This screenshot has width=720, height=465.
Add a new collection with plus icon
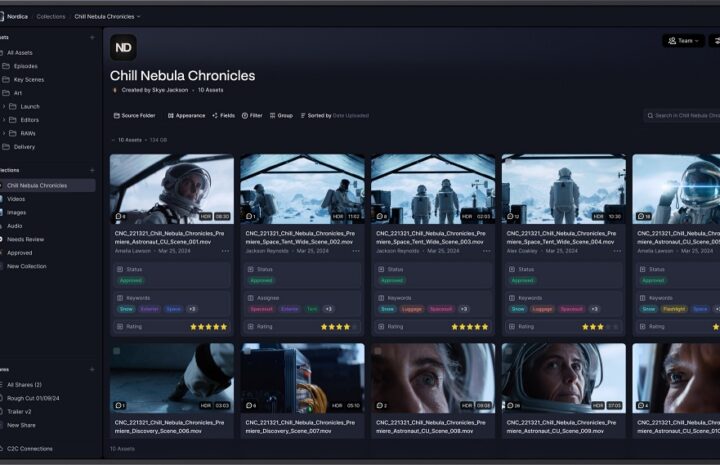pyautogui.click(x=92, y=170)
